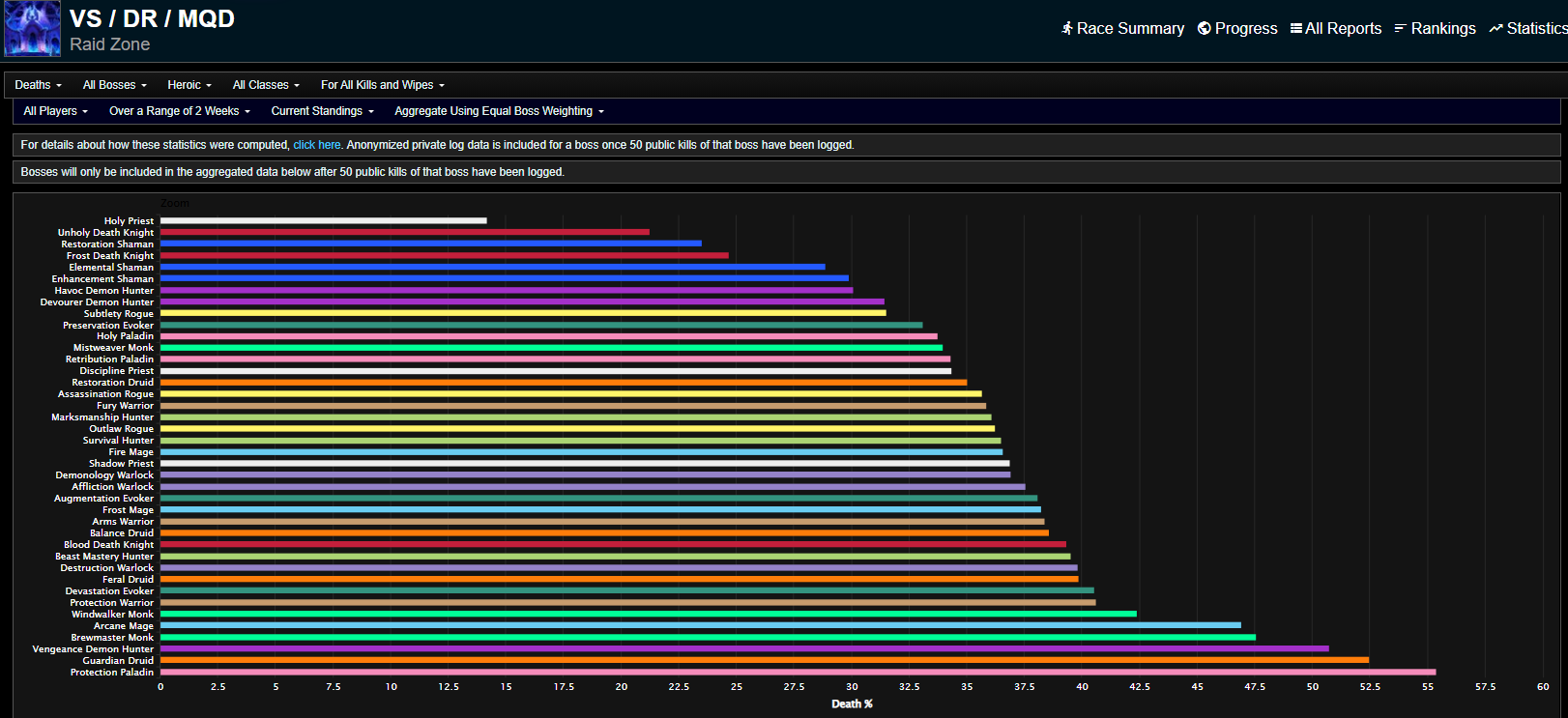Click the Race Summary runner icon

1067,29
